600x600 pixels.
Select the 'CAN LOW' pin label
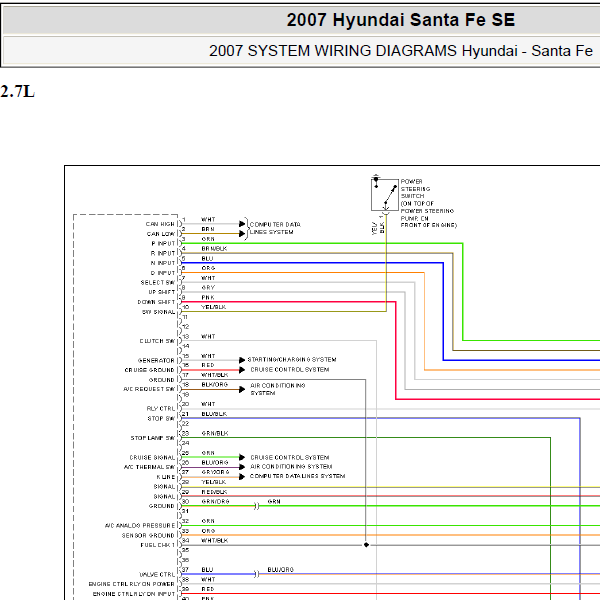tap(161, 234)
